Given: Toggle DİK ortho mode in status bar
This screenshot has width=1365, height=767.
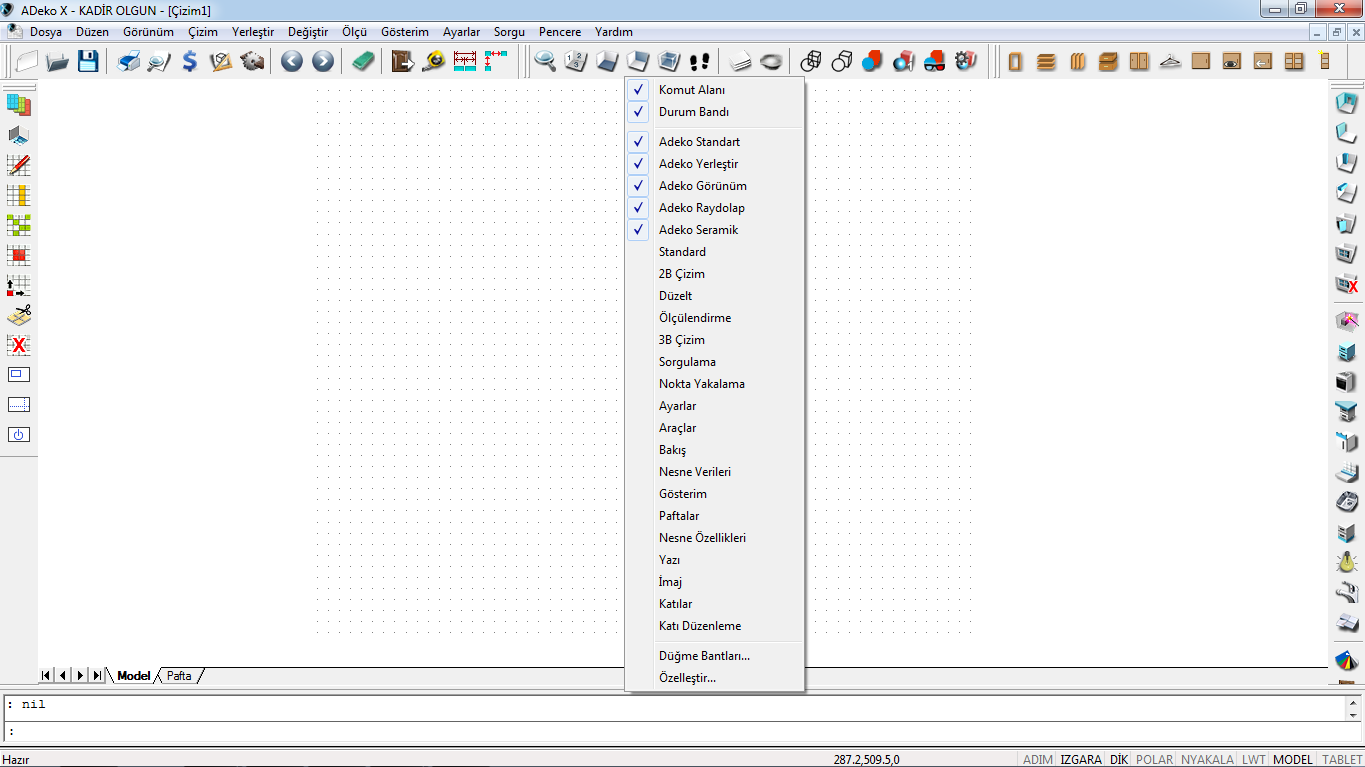Looking at the screenshot, I should click(x=1119, y=759).
